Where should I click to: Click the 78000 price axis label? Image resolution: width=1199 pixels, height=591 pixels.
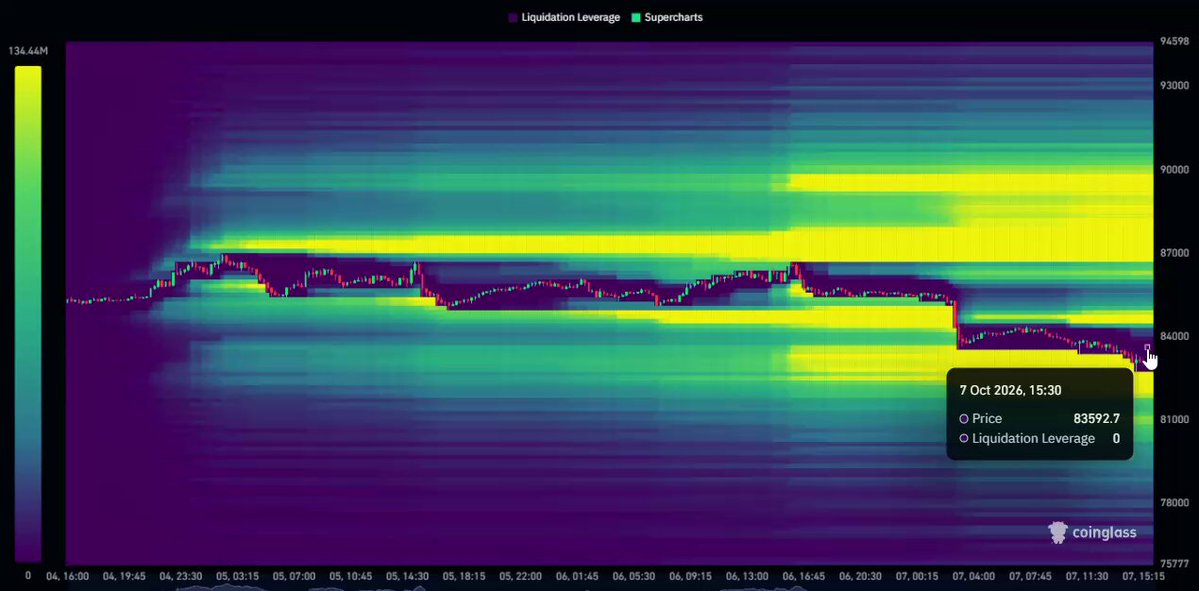coord(1173,502)
